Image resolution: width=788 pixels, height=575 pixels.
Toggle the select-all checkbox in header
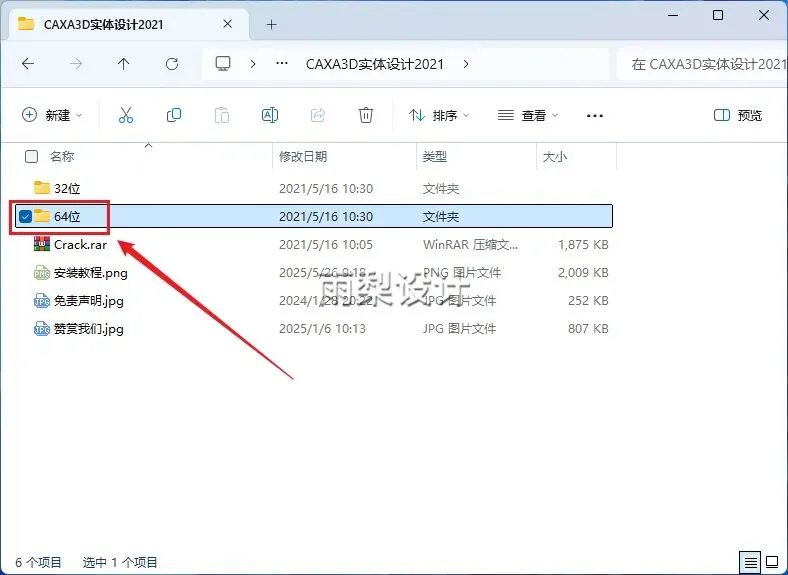tap(31, 157)
